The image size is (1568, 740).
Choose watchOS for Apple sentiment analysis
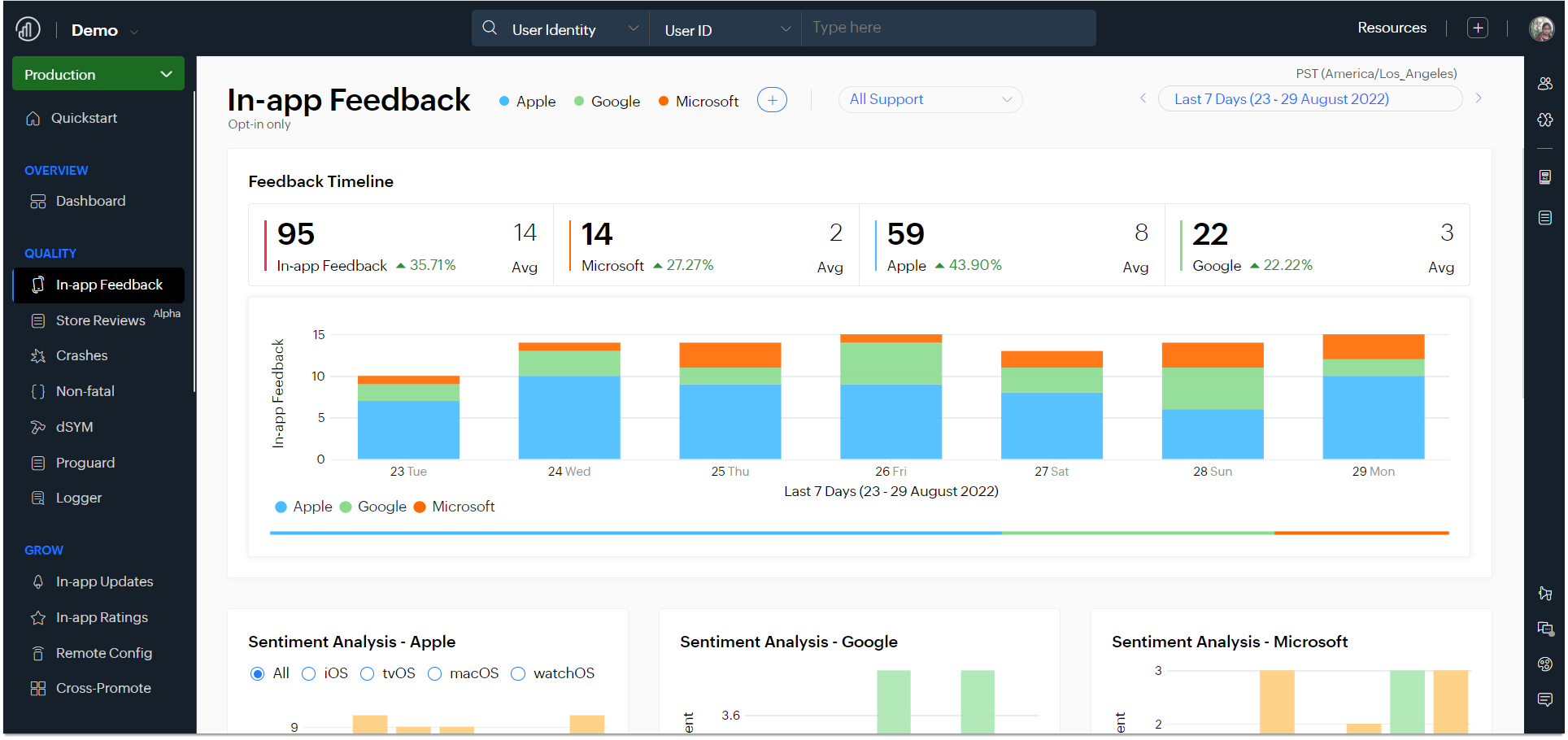[518, 673]
